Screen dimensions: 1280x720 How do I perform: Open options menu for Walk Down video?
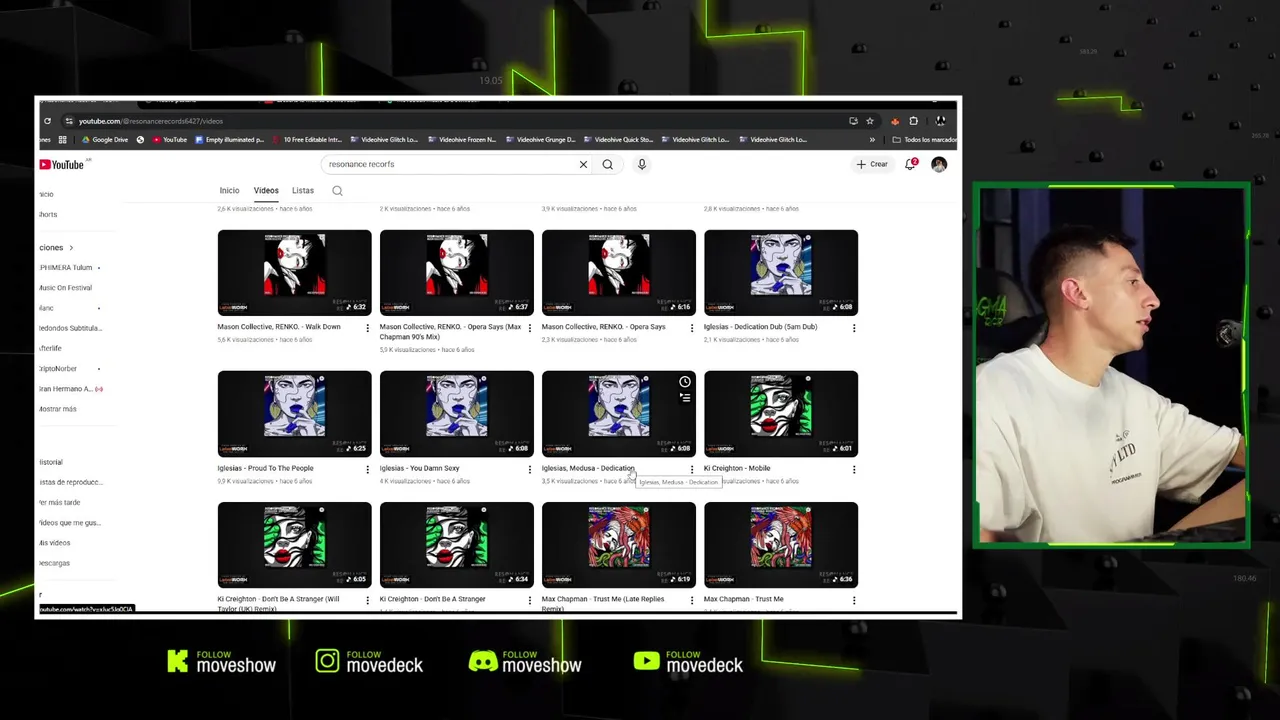pos(367,328)
